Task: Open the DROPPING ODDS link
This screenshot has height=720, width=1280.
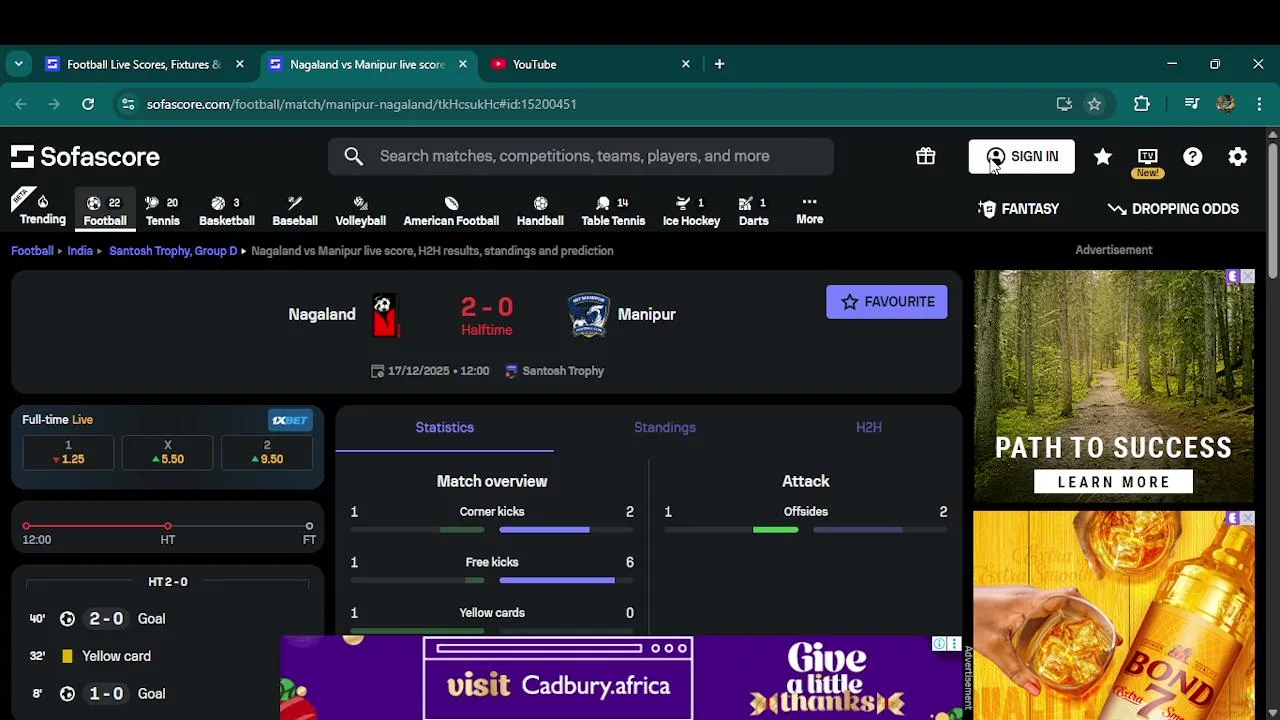Action: (x=1173, y=209)
